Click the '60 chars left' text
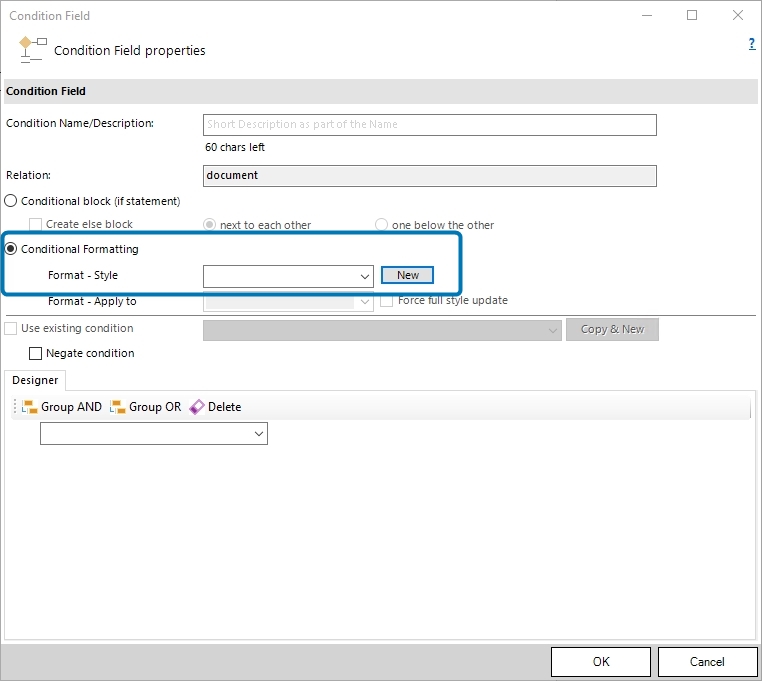This screenshot has height=681, width=762. 235,147
